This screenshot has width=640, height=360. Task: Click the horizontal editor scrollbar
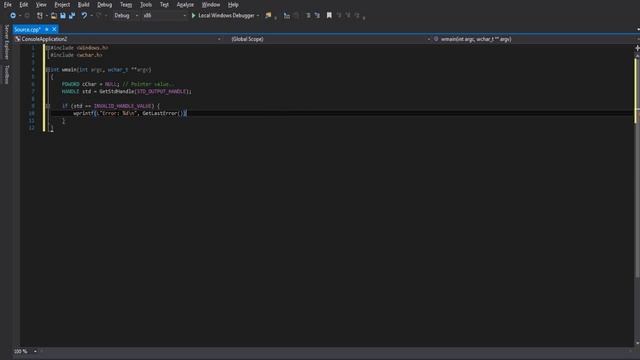tap(335, 351)
